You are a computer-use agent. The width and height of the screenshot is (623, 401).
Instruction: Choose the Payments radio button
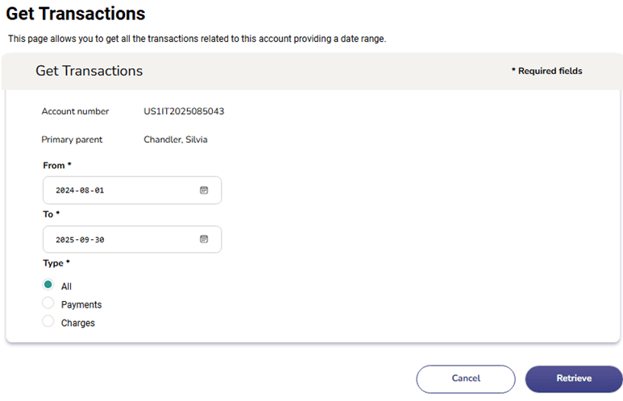click(x=48, y=303)
